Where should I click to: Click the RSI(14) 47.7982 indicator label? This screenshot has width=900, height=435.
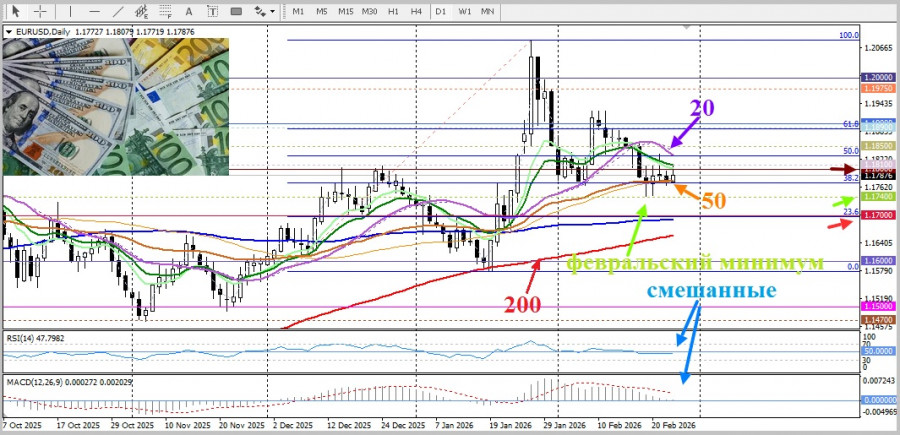[35, 338]
